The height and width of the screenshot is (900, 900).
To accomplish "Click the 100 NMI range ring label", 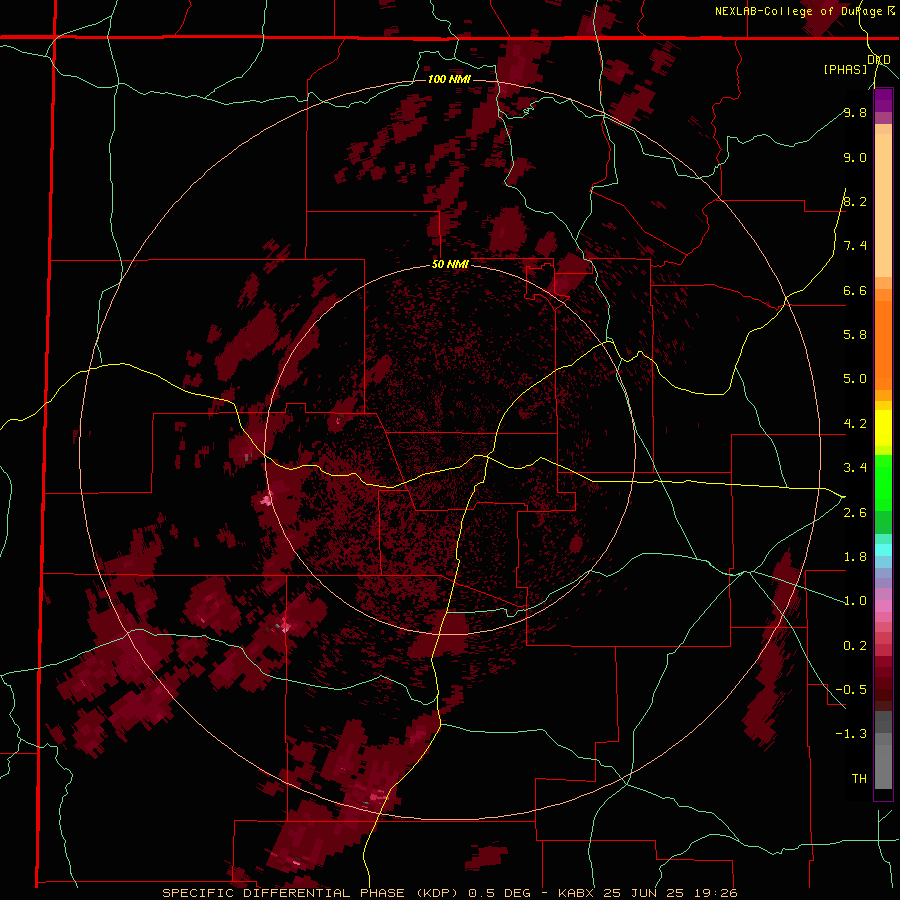I will pyautogui.click(x=449, y=79).
